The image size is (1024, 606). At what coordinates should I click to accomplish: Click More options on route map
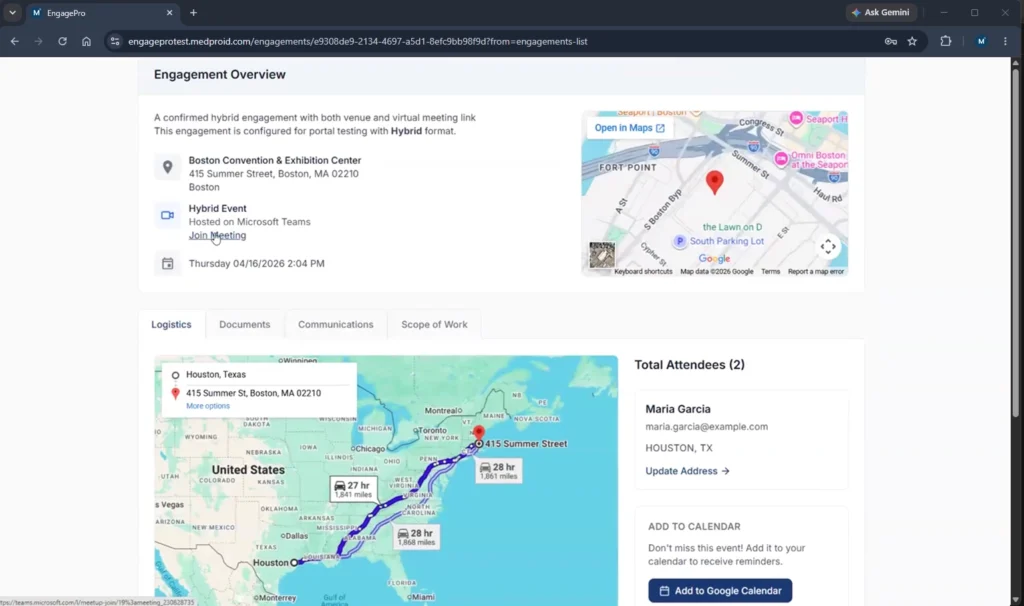click(208, 406)
